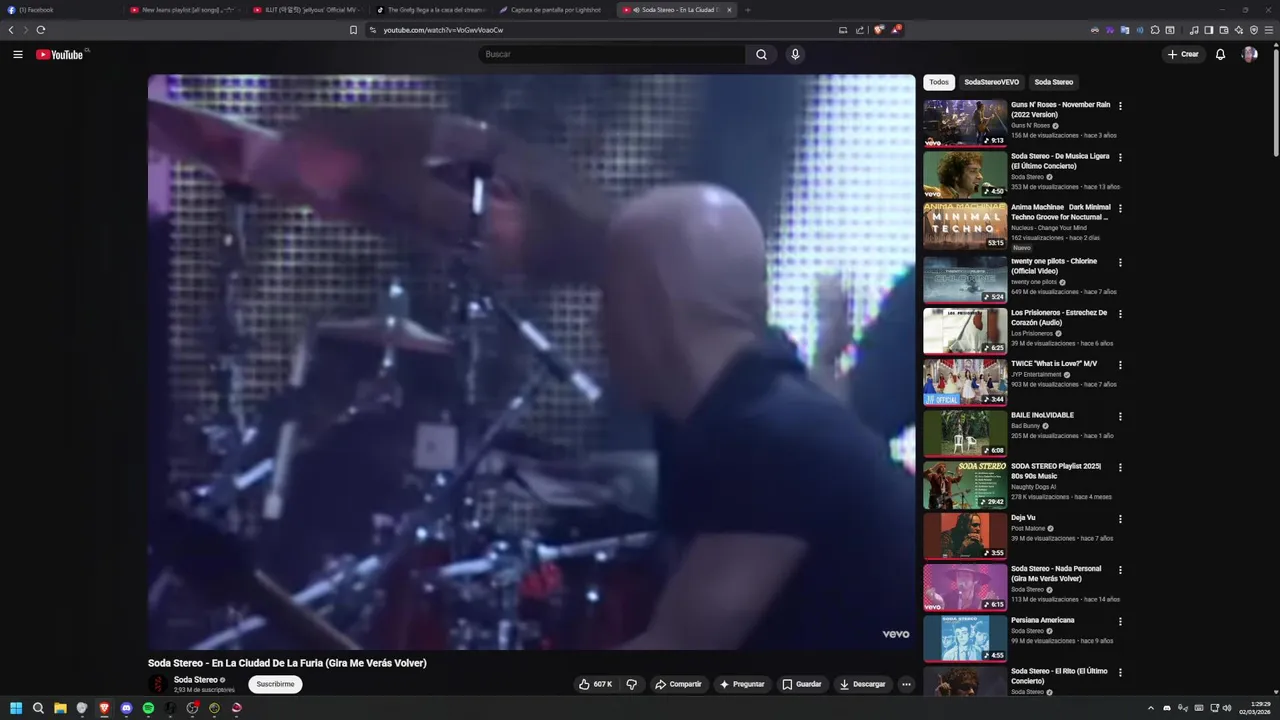Open the YouTube guide hamburger menu
This screenshot has width=1280, height=720.
point(17,54)
